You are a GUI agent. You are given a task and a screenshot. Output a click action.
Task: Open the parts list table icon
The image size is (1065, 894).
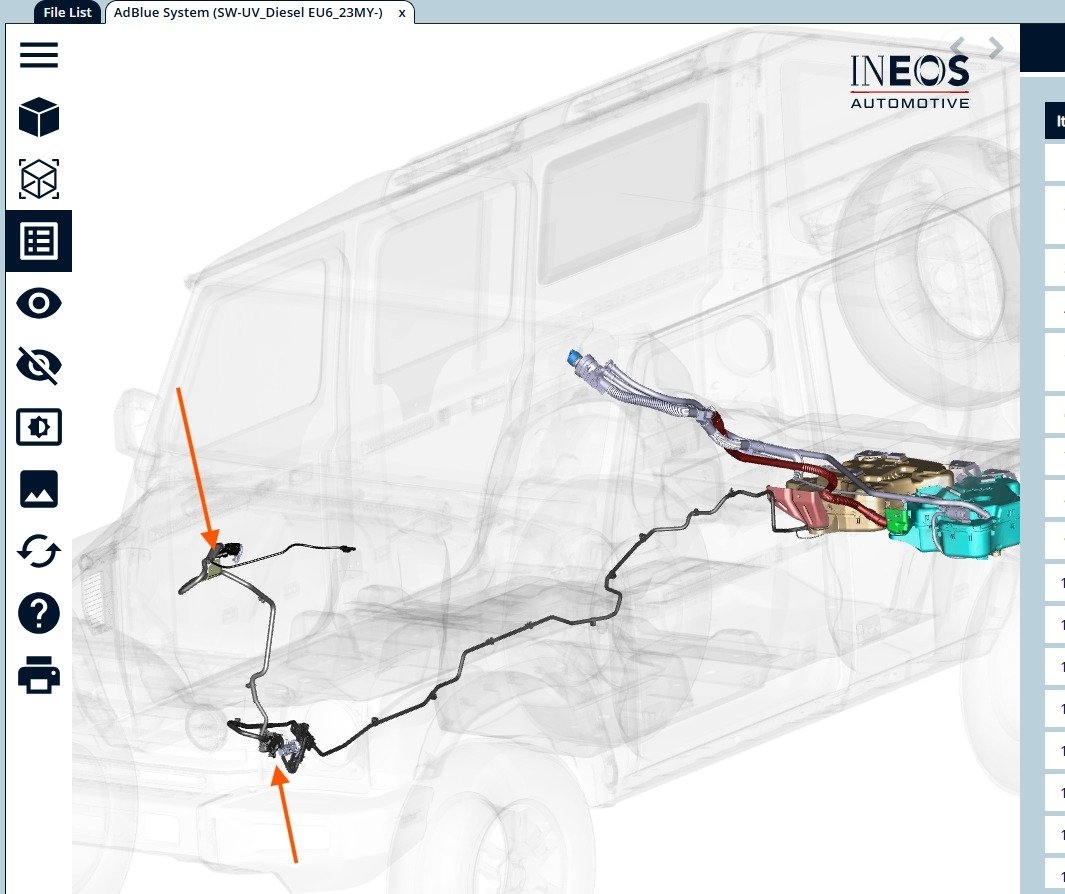pos(39,241)
